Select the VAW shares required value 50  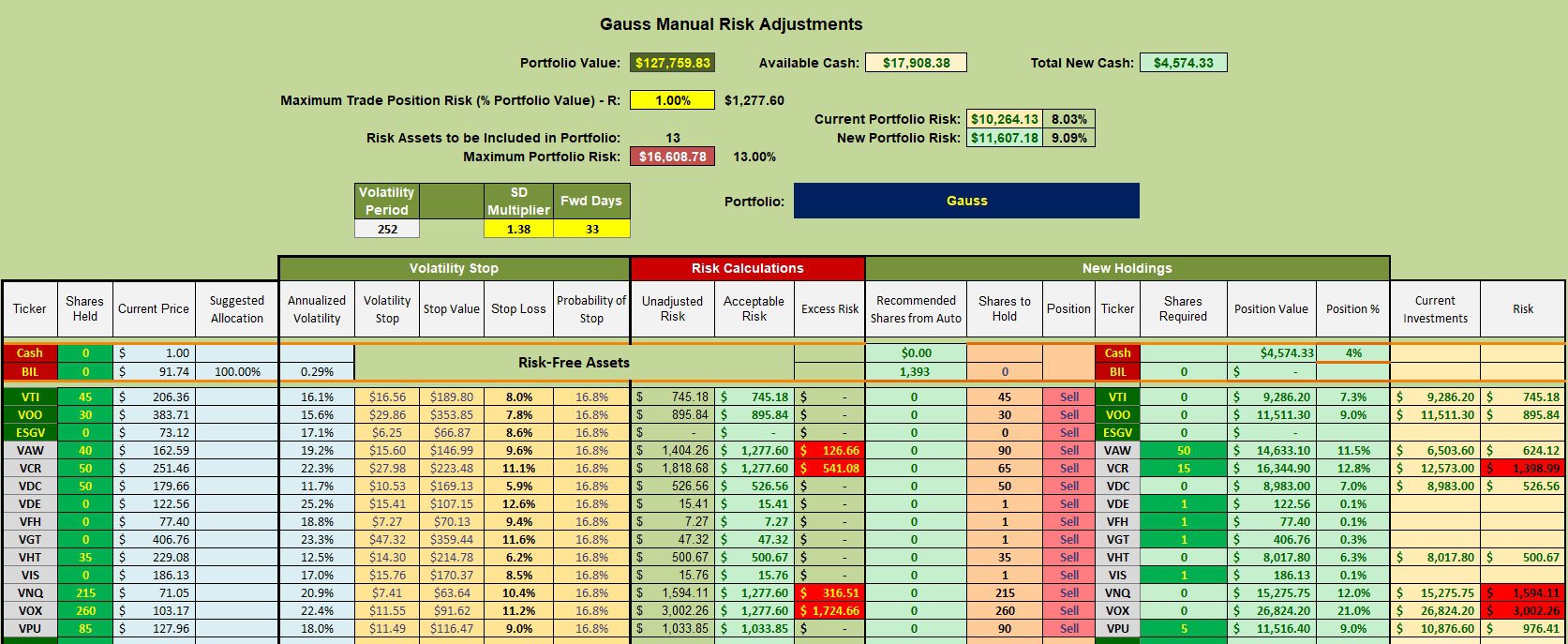(x=1183, y=451)
